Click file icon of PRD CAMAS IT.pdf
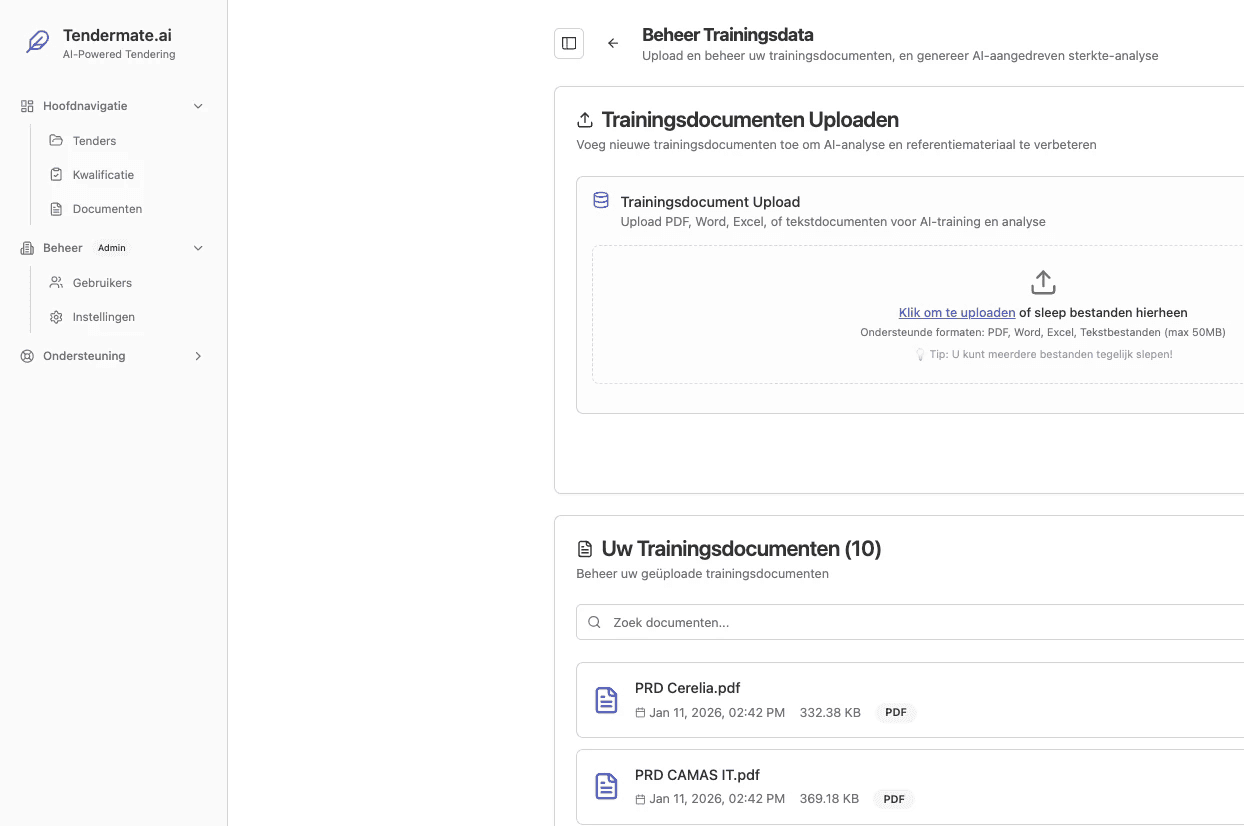 [x=606, y=787]
